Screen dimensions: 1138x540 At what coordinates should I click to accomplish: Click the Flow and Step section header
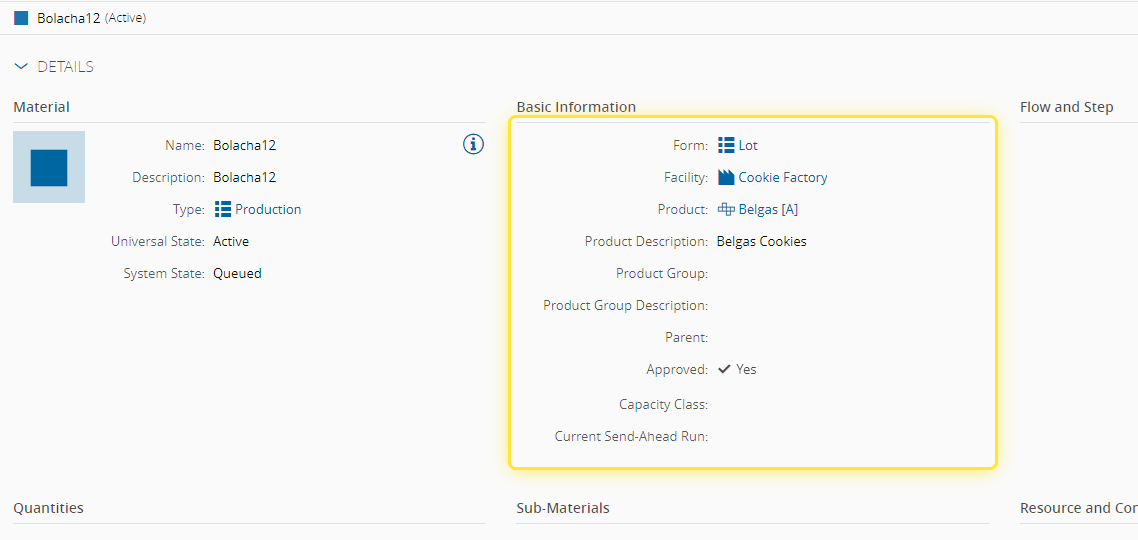tap(1066, 107)
